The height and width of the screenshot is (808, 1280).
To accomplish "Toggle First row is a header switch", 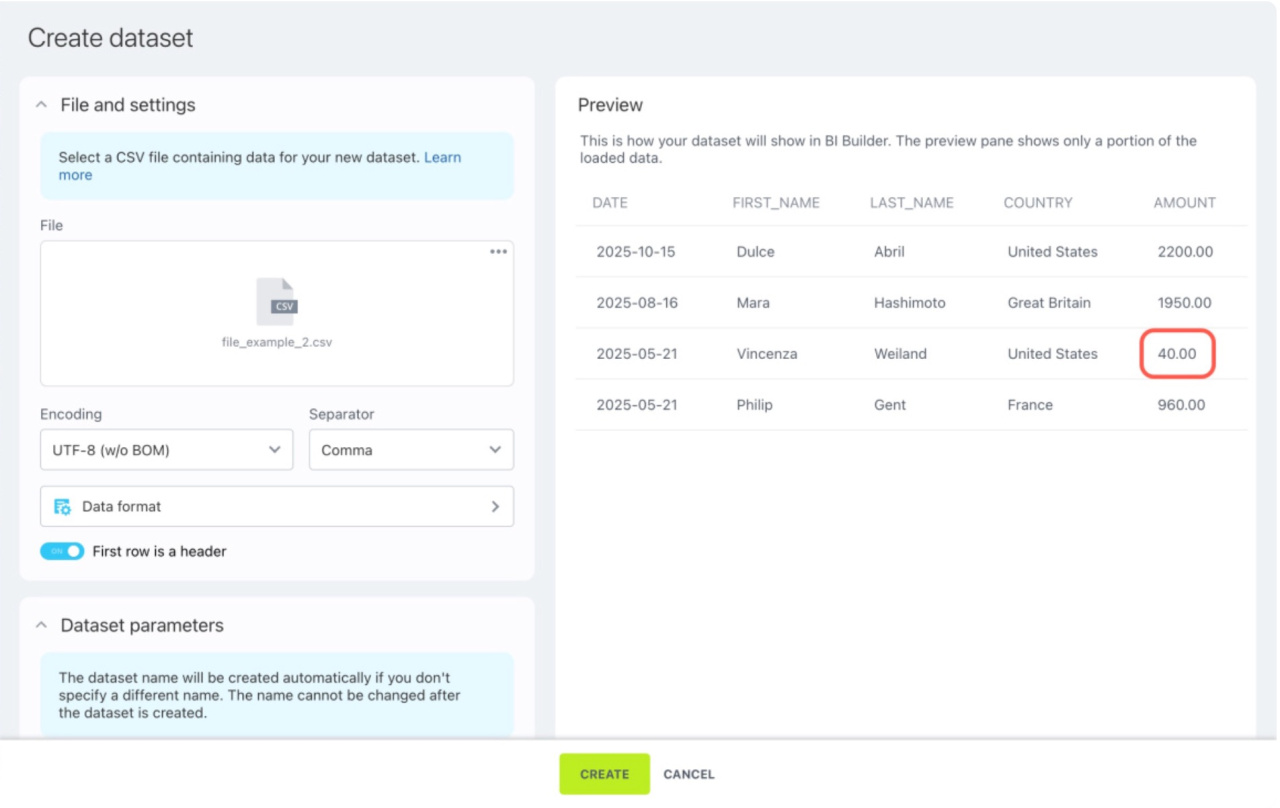I will coord(62,551).
